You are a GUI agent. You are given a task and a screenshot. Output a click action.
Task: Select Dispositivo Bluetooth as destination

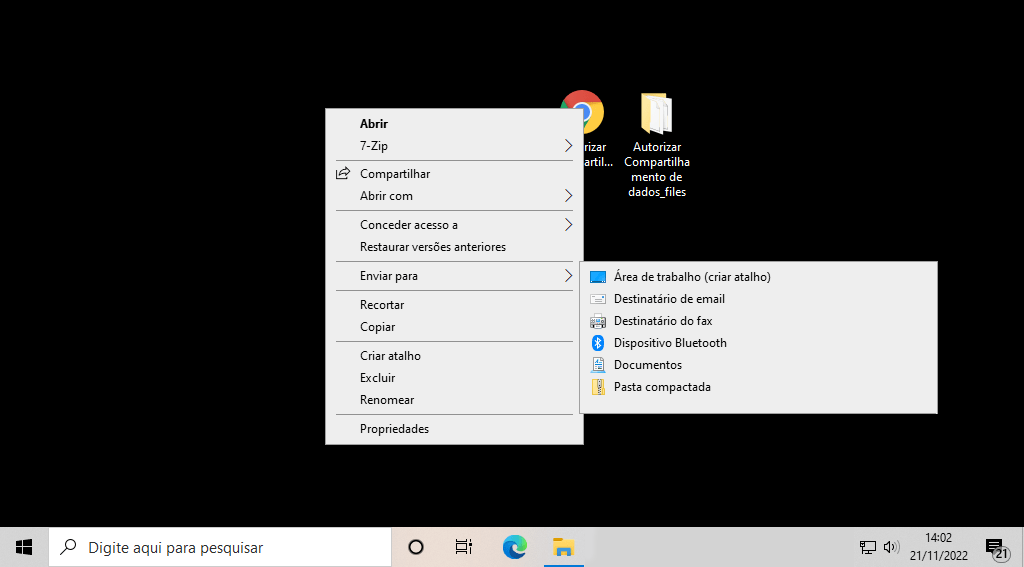coord(670,343)
